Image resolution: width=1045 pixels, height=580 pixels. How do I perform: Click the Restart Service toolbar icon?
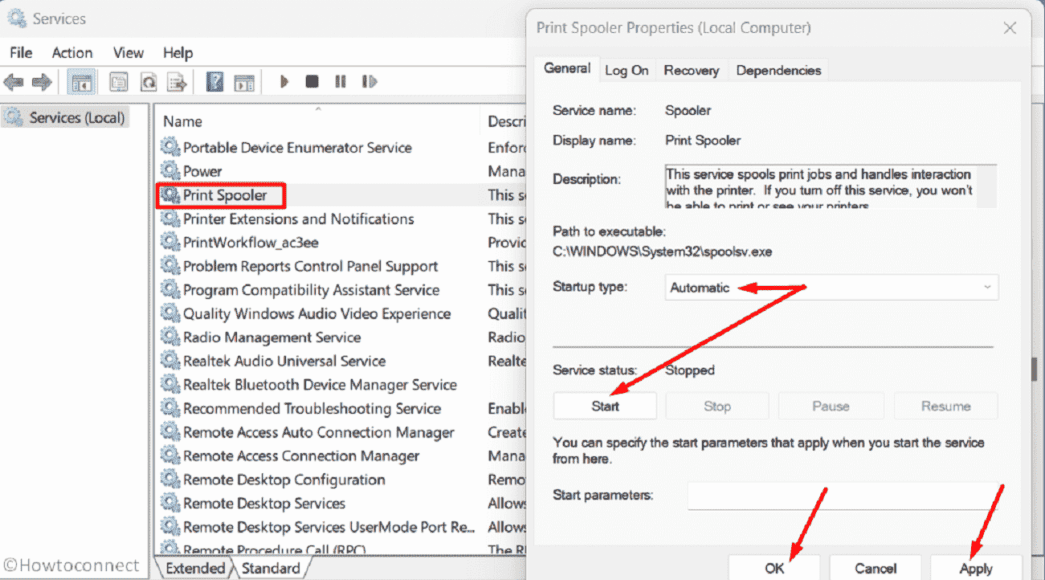point(369,81)
